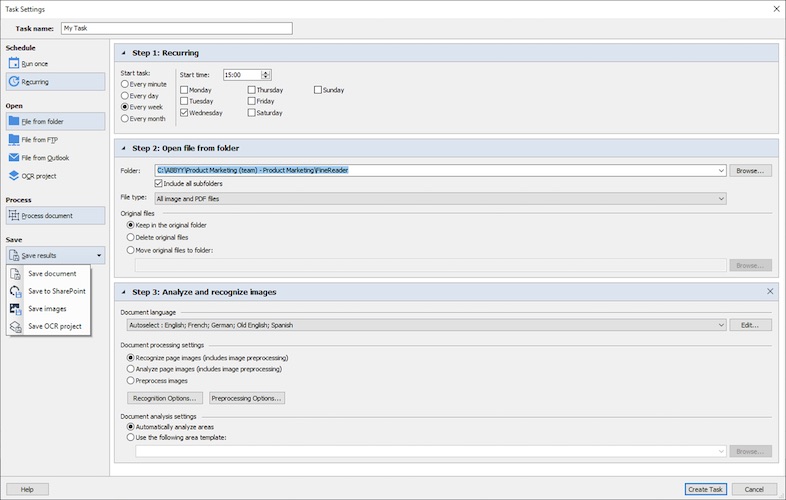The height and width of the screenshot is (500, 786).
Task: Click the Save images icon in menu
Action: (16, 309)
